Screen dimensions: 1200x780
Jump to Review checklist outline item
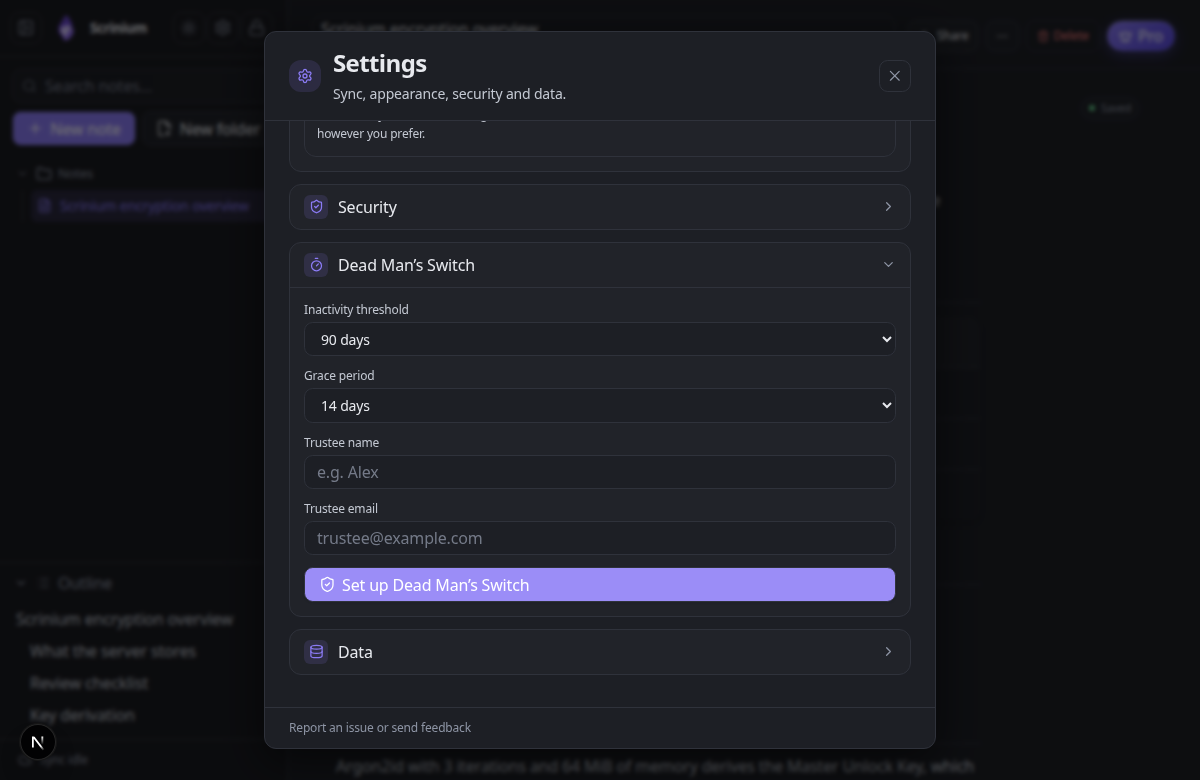[89, 683]
